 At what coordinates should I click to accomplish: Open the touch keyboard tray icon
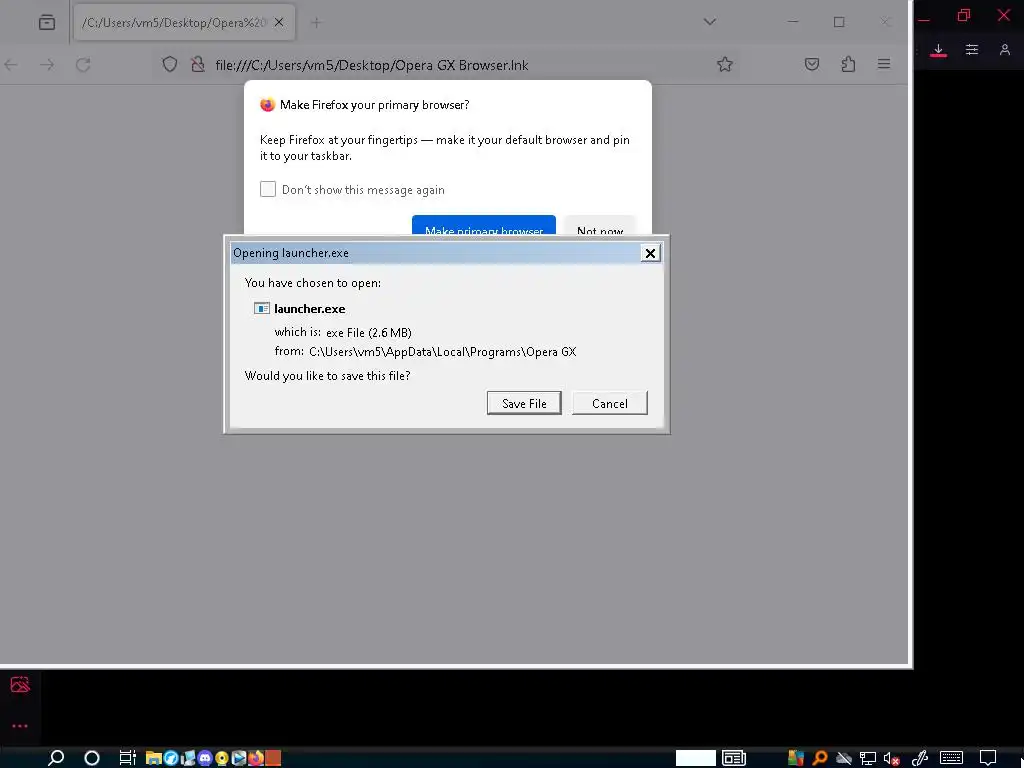pyautogui.click(x=951, y=758)
